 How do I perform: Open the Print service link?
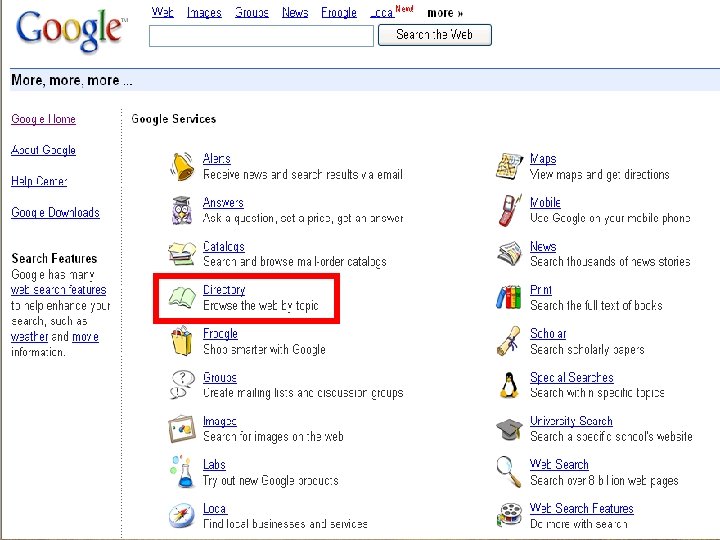(541, 290)
